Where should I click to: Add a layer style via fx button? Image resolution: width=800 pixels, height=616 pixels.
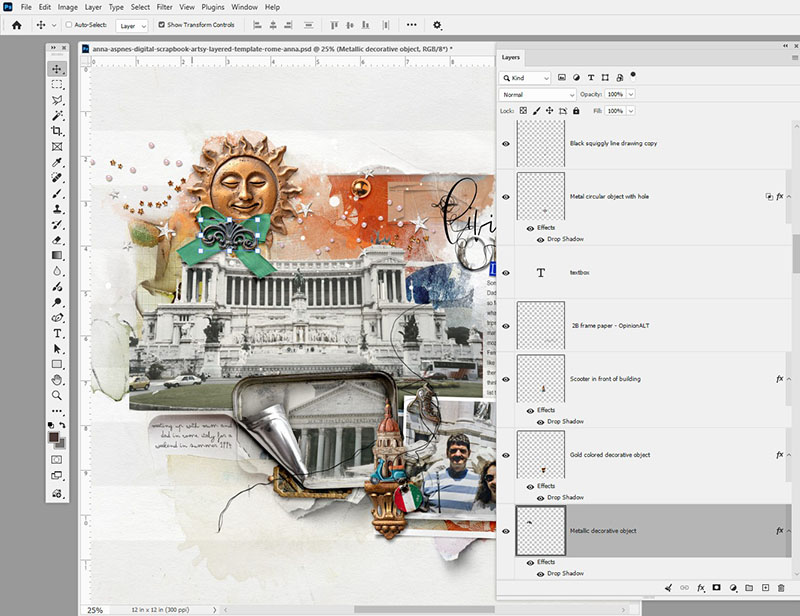[x=701, y=588]
